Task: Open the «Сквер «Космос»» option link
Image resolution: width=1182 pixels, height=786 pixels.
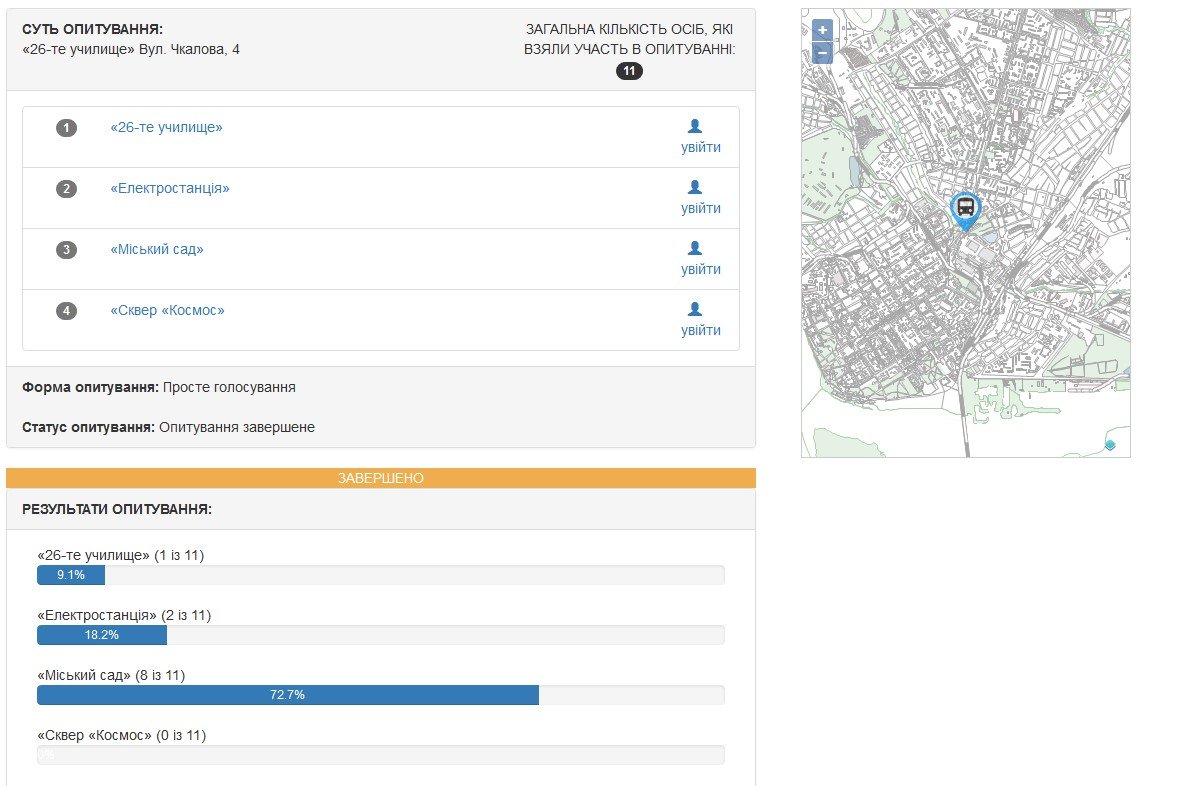Action: point(167,311)
